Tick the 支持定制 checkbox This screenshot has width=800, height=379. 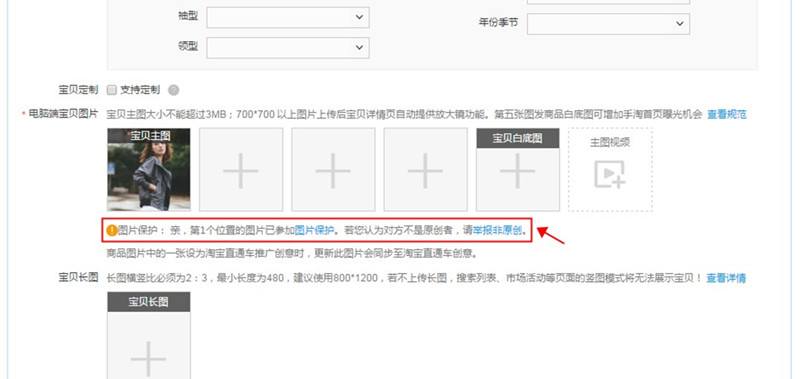[x=112, y=90]
